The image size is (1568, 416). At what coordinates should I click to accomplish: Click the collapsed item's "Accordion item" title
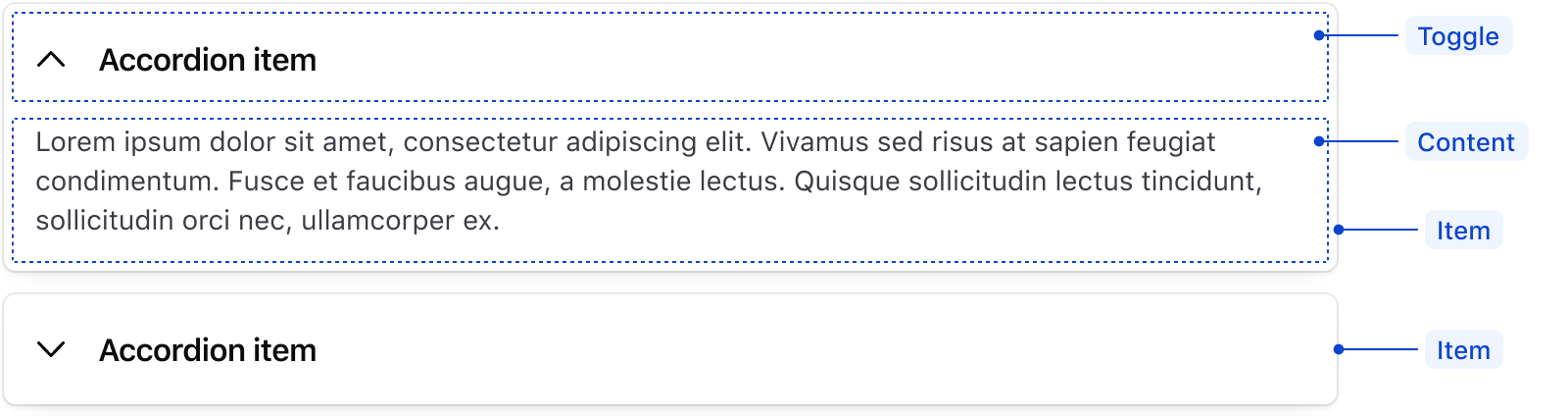(208, 350)
